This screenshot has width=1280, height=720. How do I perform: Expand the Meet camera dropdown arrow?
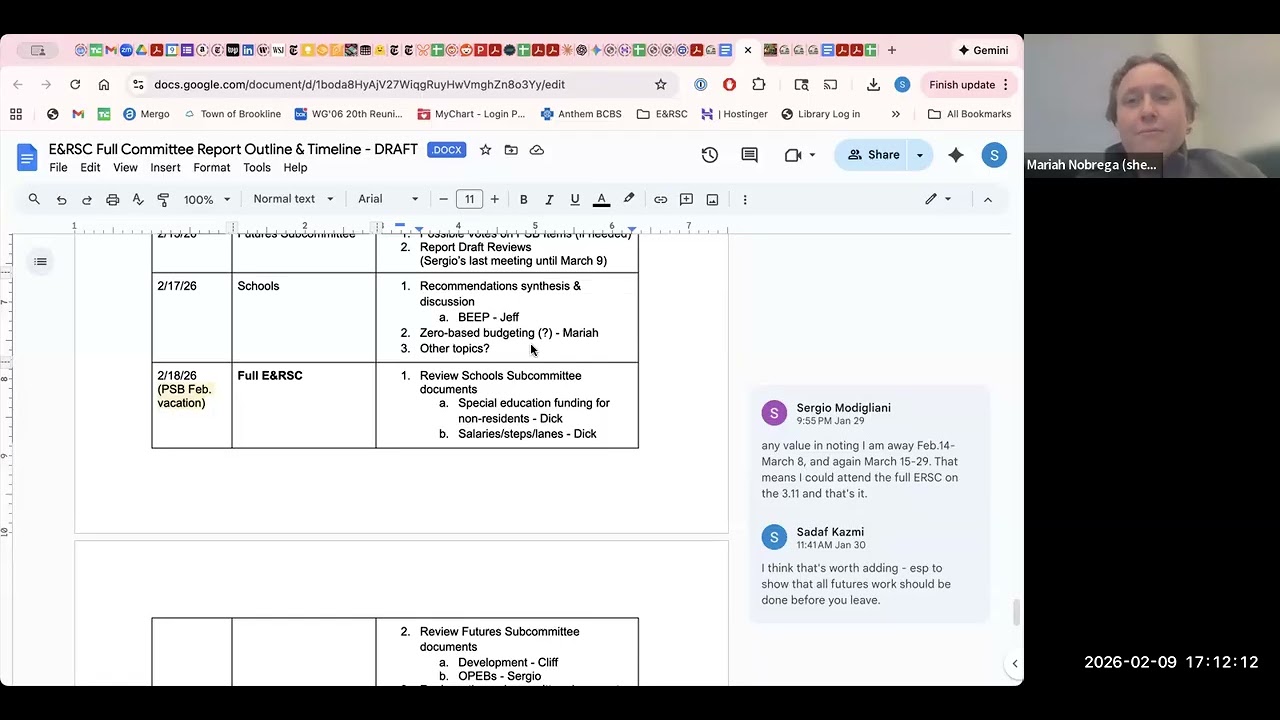812,155
